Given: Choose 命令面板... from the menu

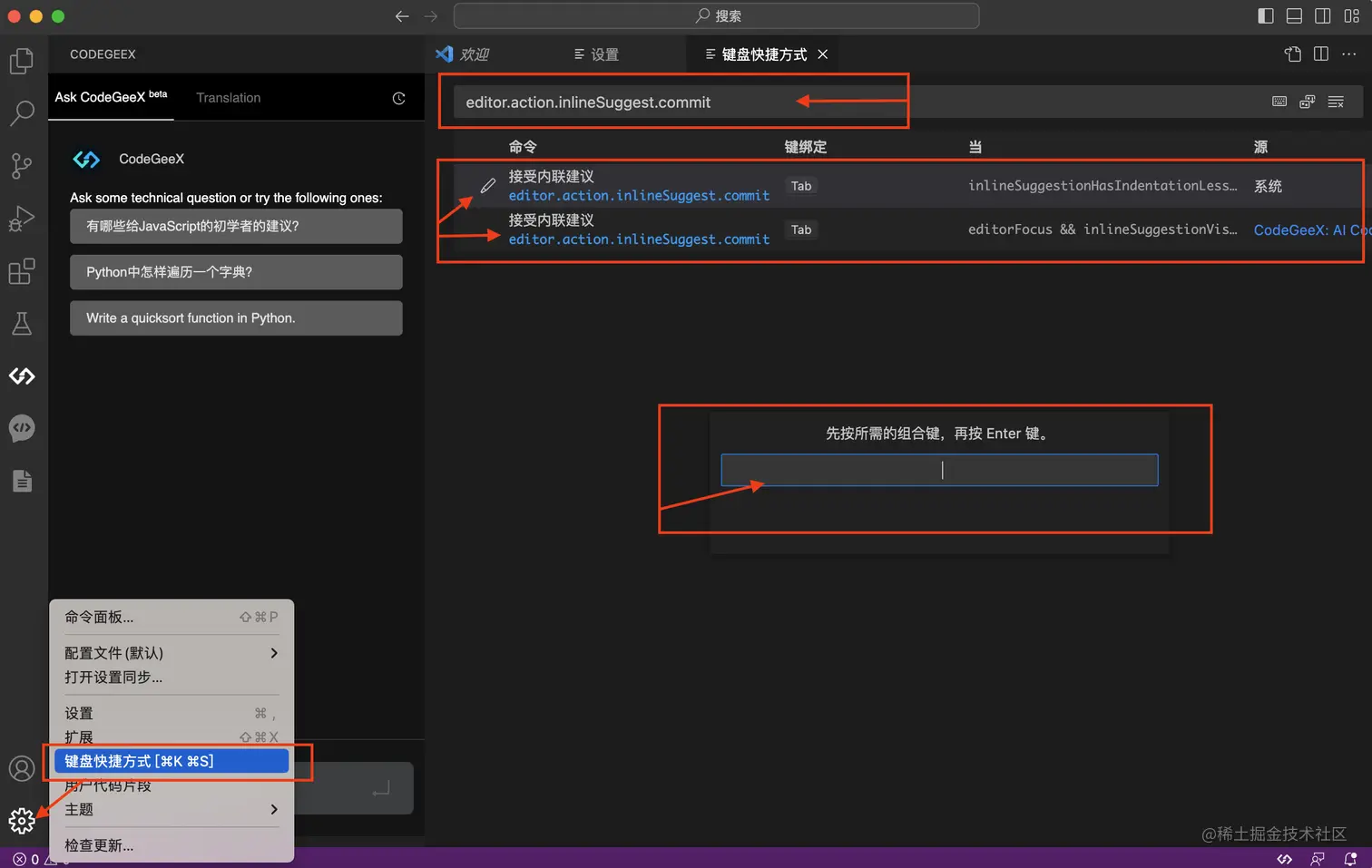Looking at the screenshot, I should 171,617.
